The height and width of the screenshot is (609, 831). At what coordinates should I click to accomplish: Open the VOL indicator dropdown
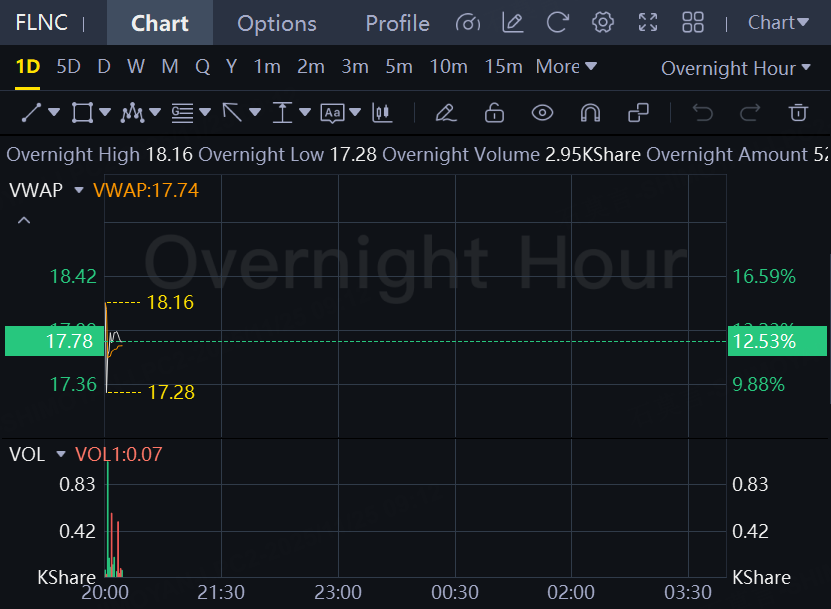60,454
